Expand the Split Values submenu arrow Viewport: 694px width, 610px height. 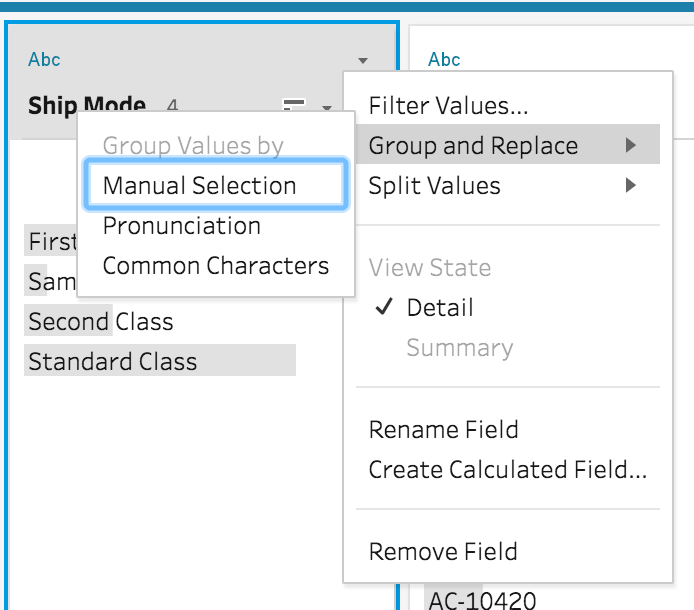[x=630, y=185]
